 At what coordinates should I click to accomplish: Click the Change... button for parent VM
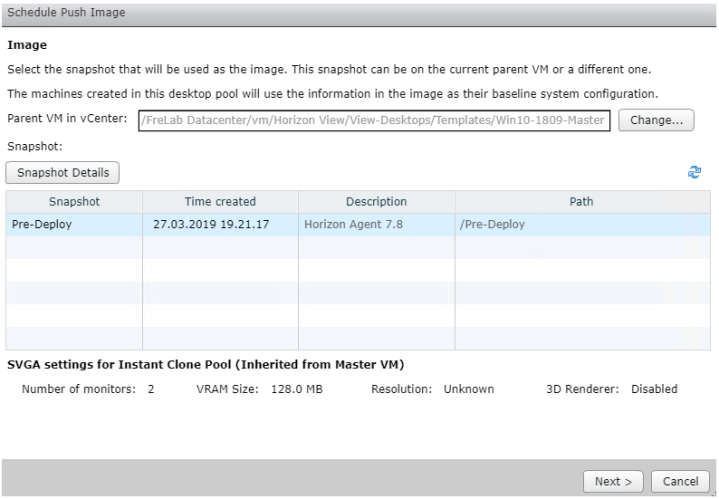coord(656,120)
